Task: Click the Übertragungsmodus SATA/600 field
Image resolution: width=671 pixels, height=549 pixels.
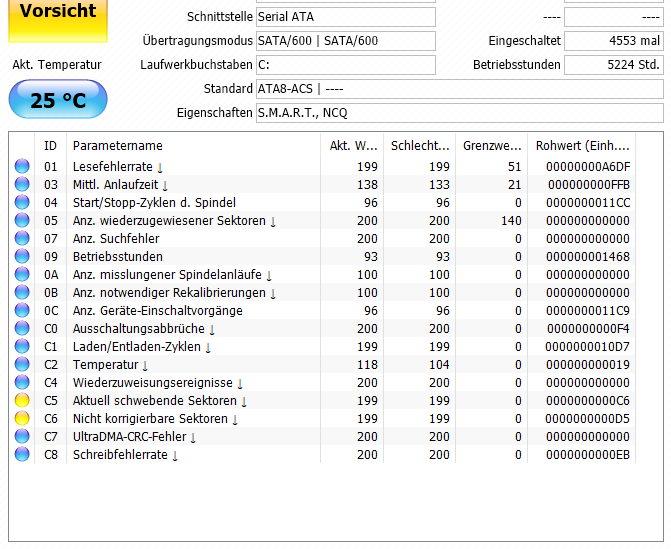Action: click(346, 41)
